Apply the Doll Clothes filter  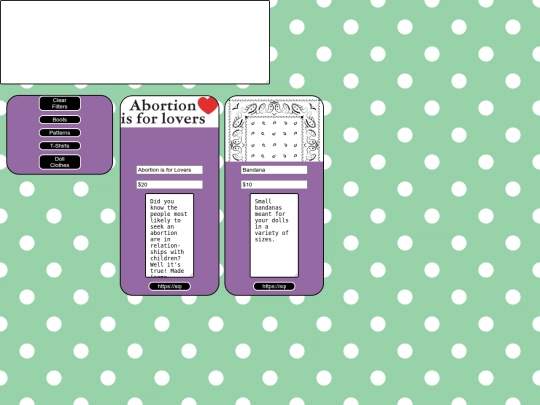click(60, 162)
